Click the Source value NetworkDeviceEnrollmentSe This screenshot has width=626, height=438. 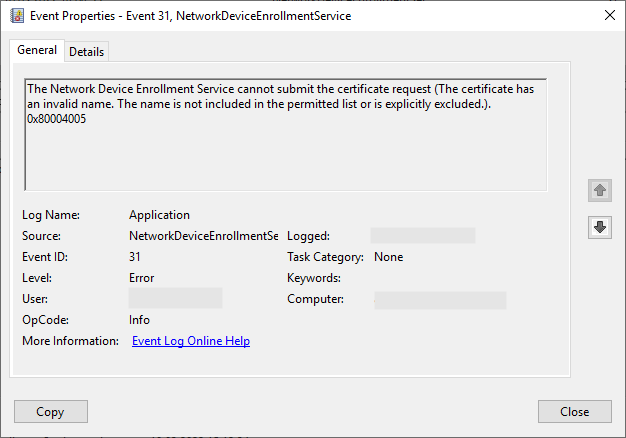[x=204, y=236]
